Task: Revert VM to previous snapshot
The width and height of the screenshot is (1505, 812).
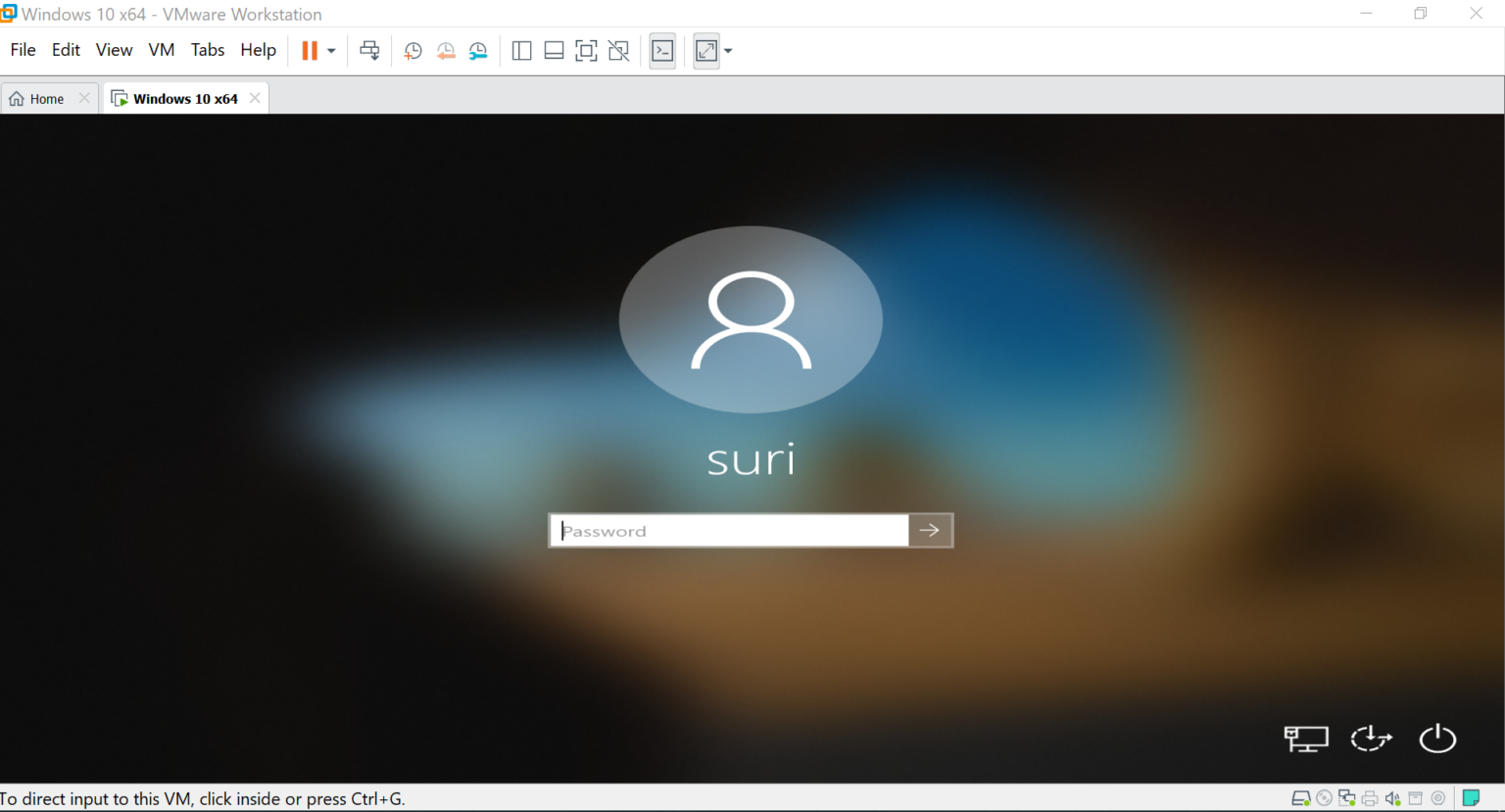Action: tap(446, 51)
